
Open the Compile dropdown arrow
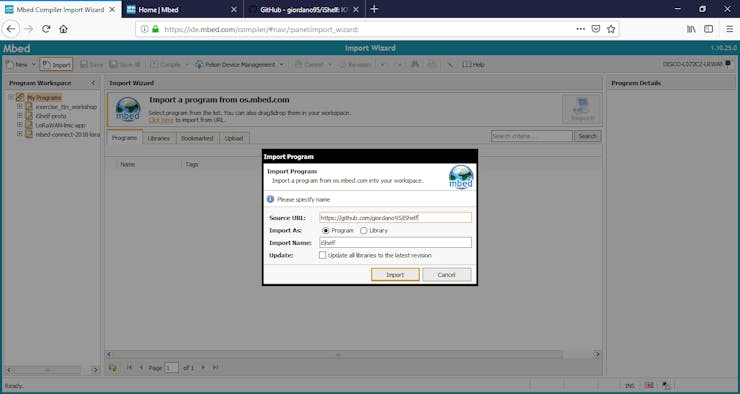(x=186, y=65)
